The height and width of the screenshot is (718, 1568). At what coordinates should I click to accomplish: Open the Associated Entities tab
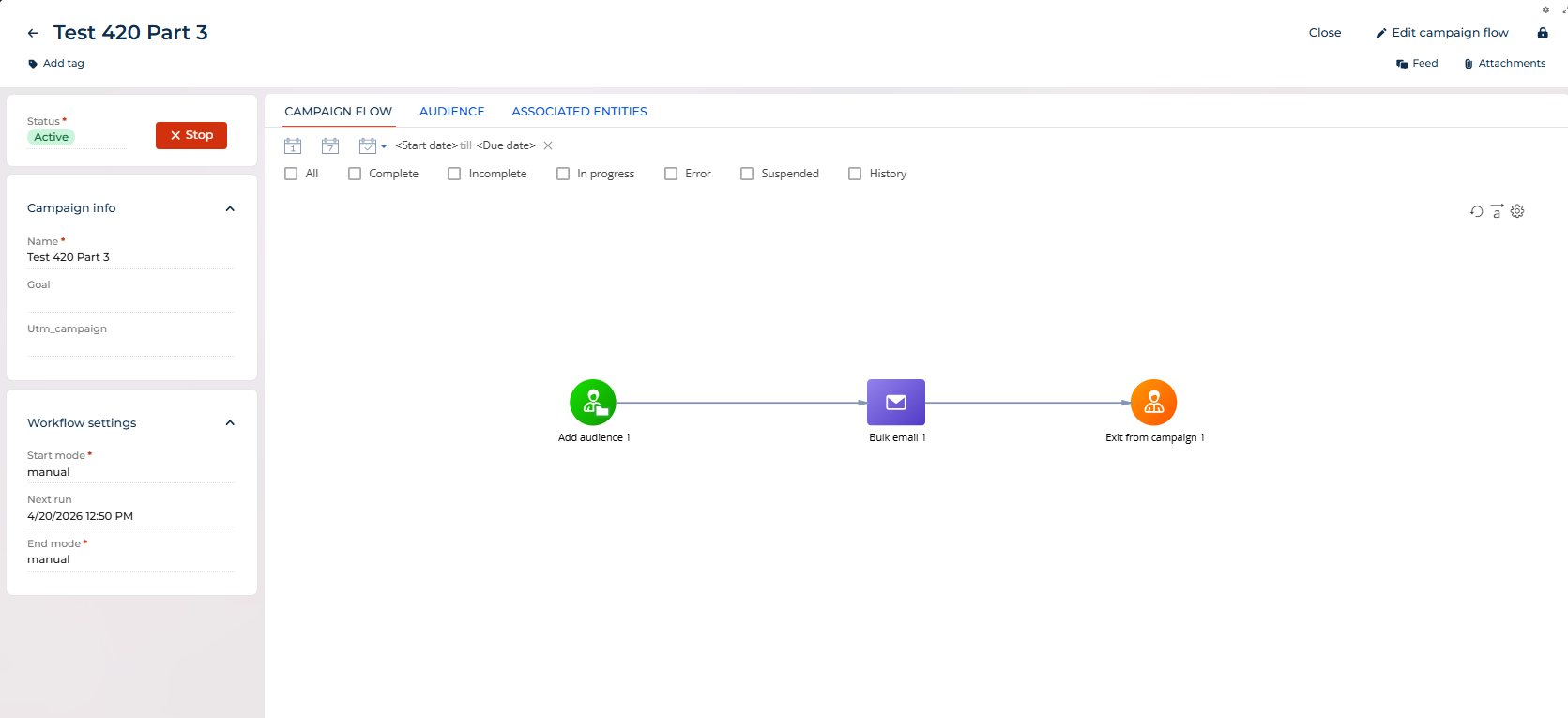click(579, 112)
